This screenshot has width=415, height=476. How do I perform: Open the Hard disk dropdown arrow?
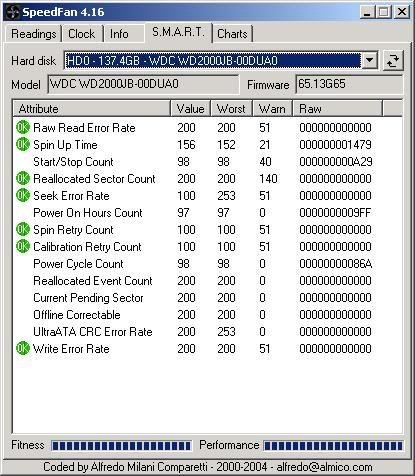[369, 61]
